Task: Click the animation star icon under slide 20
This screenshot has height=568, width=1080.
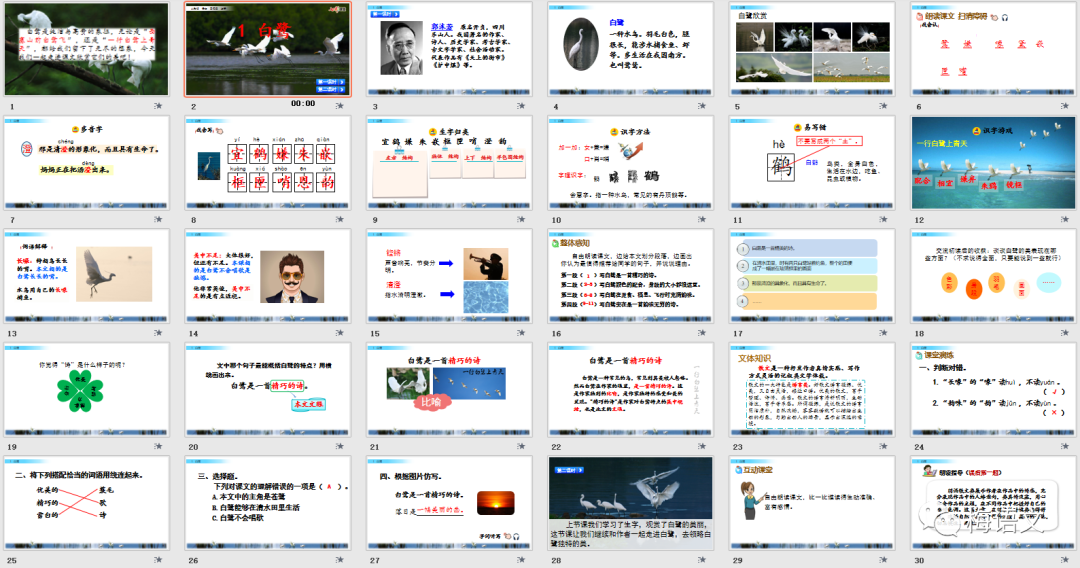Action: pyautogui.click(x=339, y=446)
